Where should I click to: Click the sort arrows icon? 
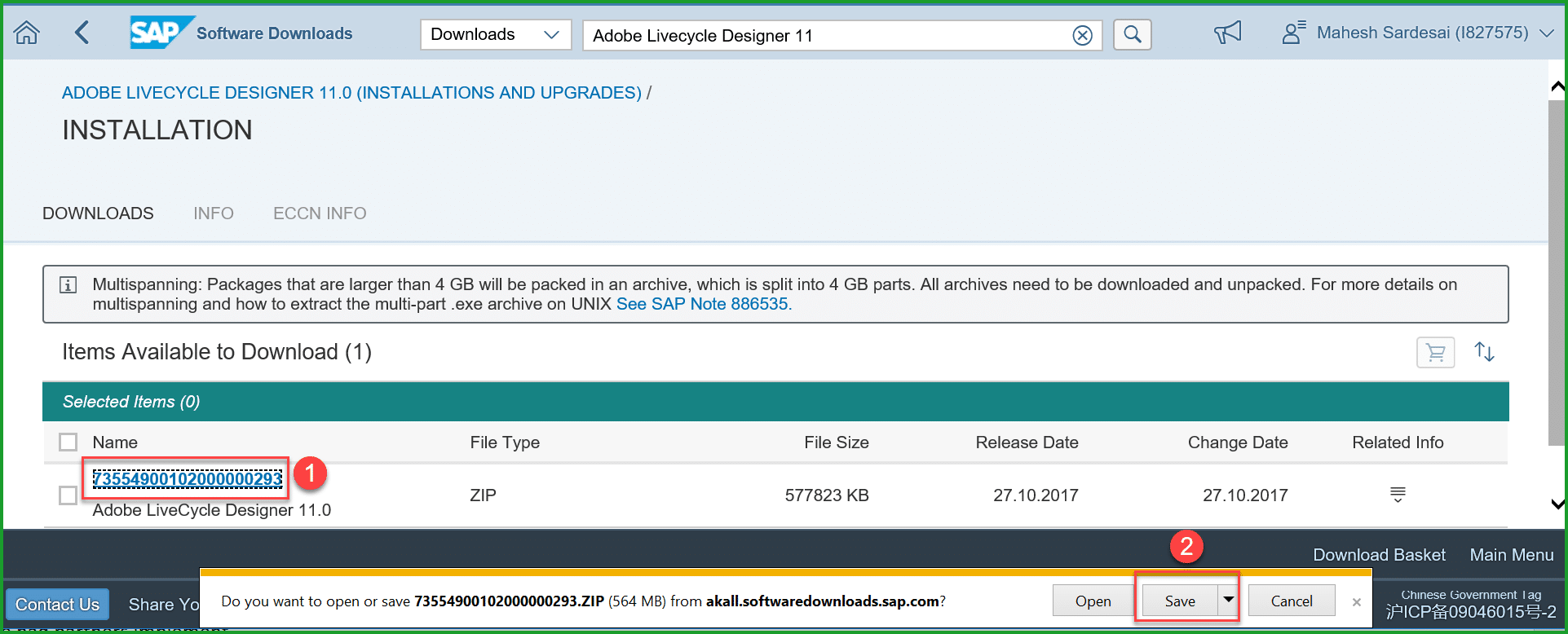tap(1484, 352)
